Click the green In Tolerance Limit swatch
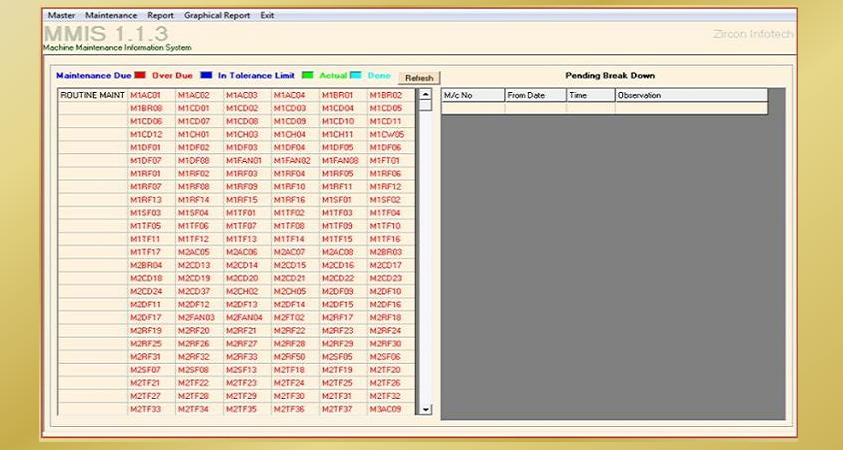 [x=307, y=75]
